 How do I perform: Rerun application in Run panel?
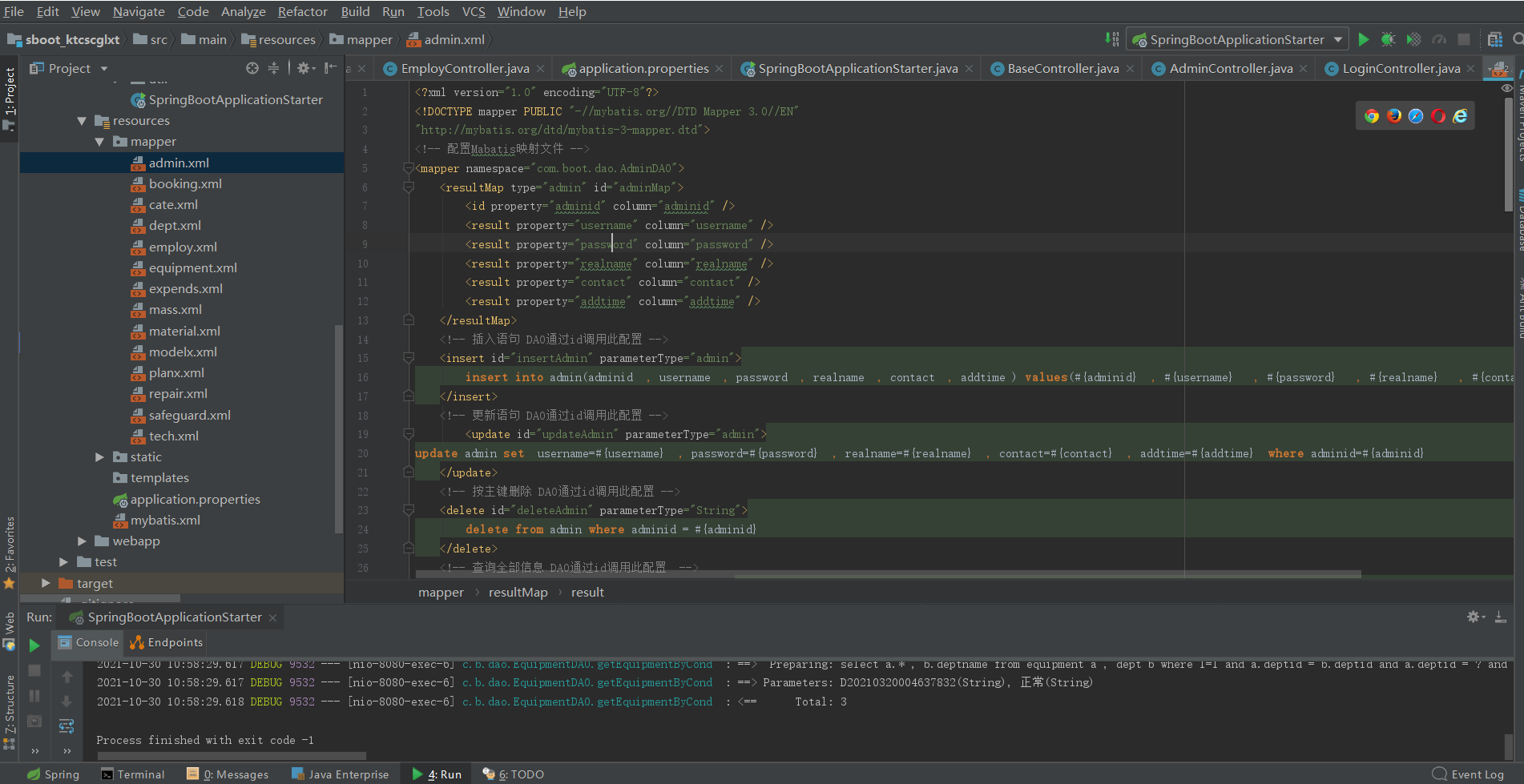[x=34, y=645]
